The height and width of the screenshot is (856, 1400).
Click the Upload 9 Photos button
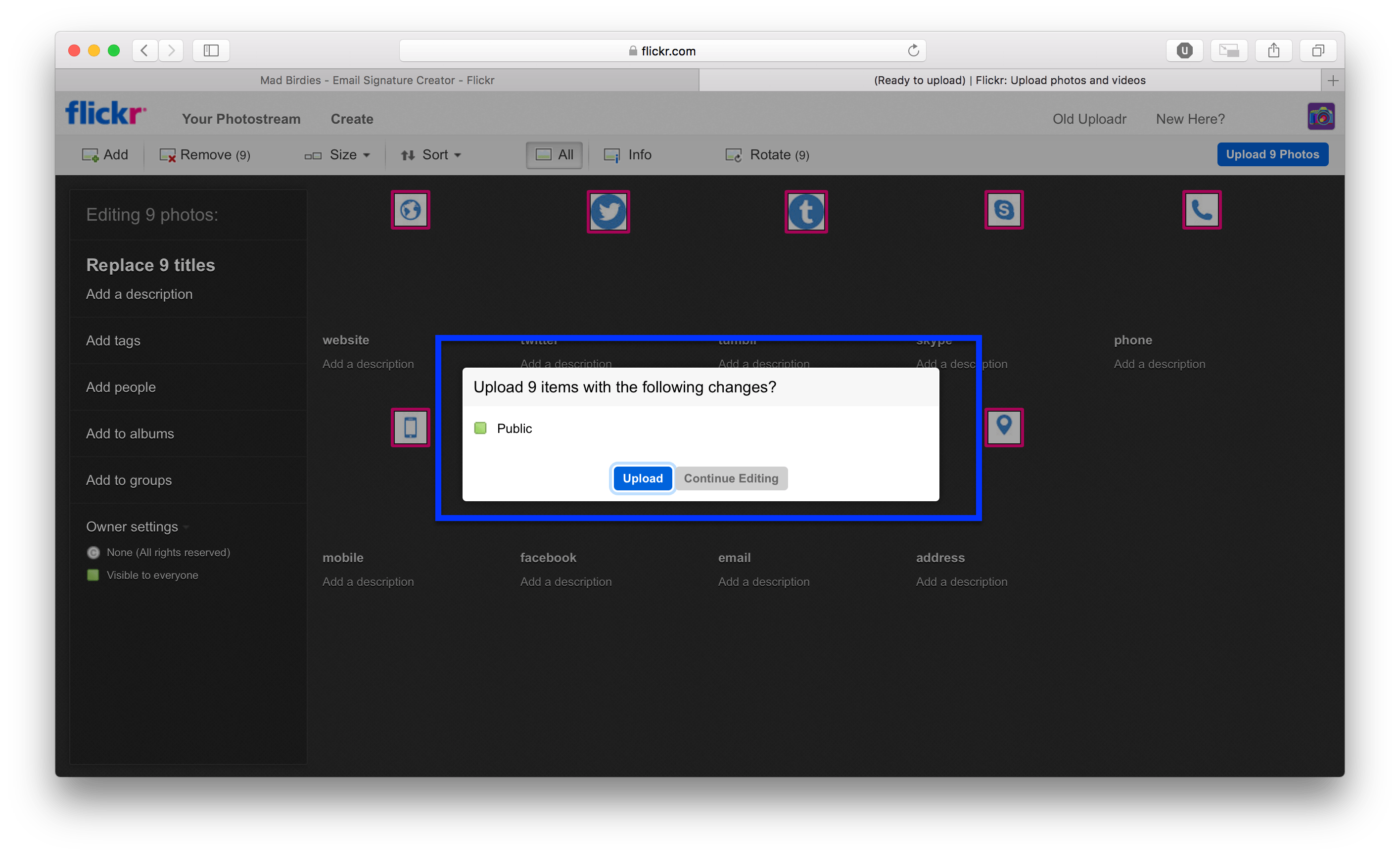click(1272, 154)
